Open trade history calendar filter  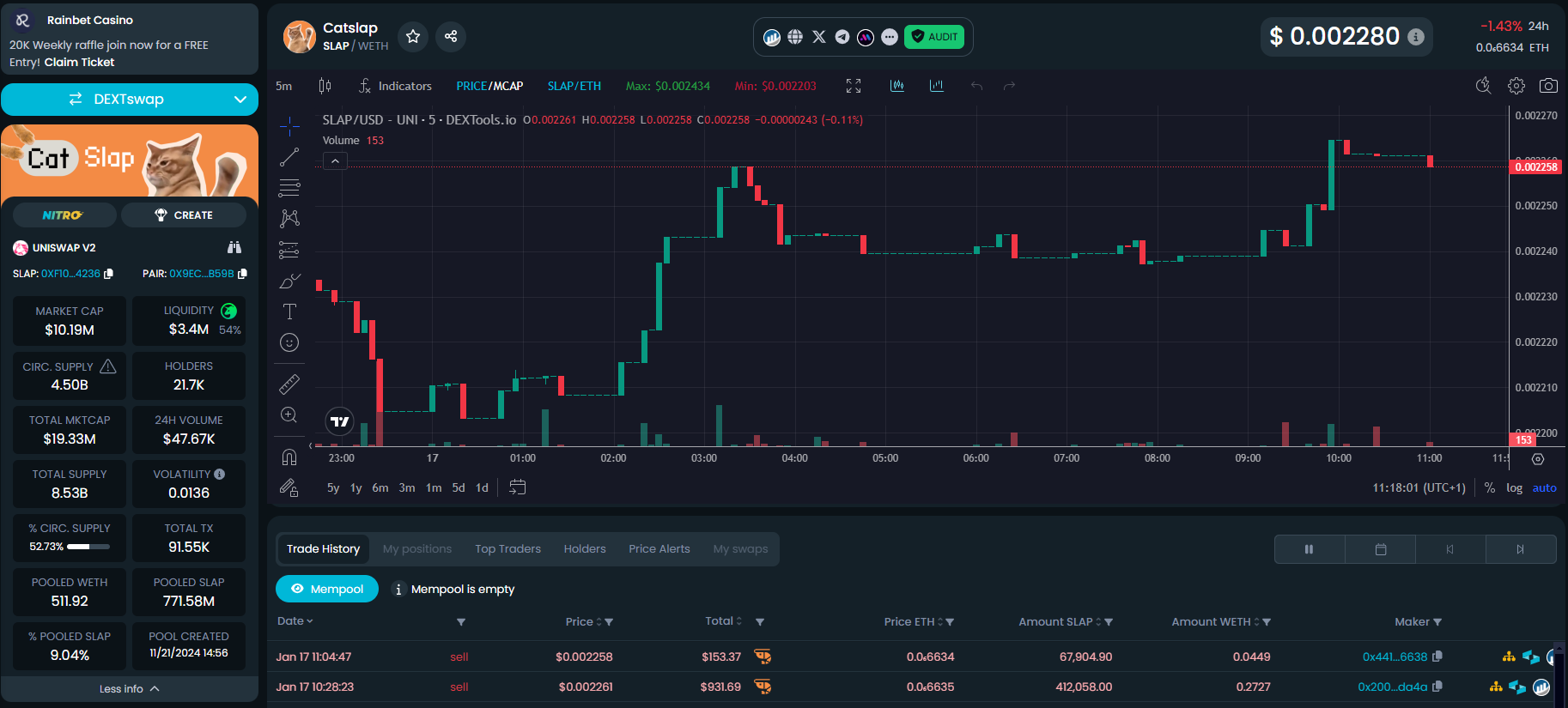(1381, 549)
